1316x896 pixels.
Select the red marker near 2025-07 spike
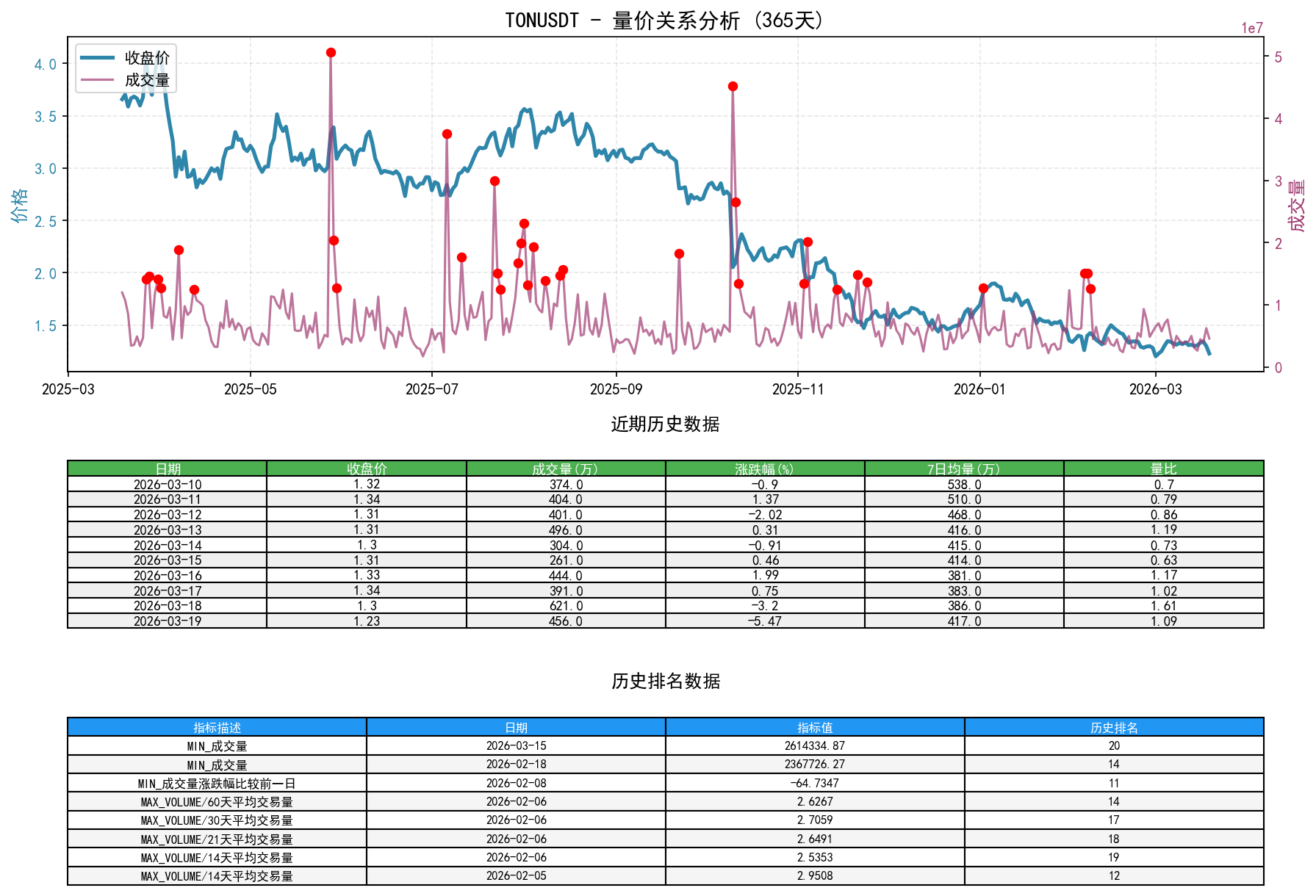tap(446, 134)
